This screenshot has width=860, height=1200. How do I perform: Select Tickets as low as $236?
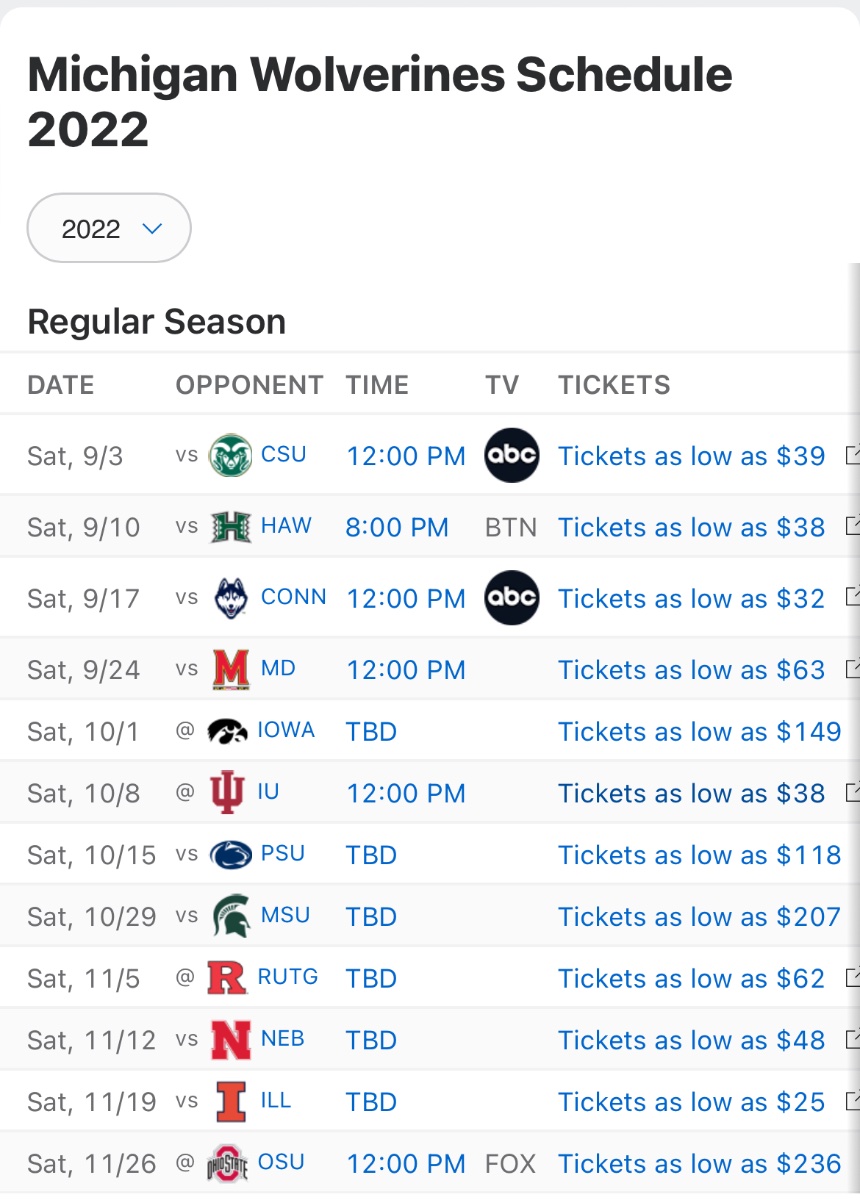(700, 1164)
